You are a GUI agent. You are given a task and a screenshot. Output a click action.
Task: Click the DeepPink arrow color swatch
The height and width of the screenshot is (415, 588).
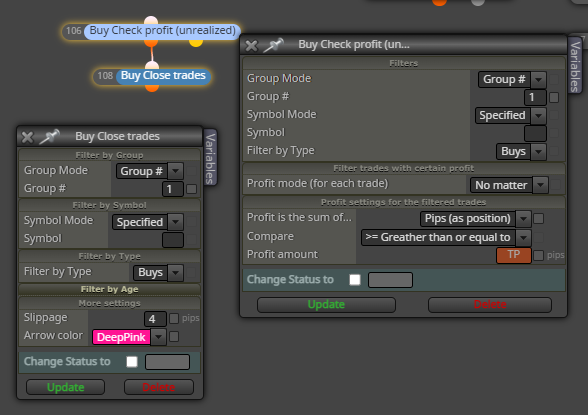121,337
